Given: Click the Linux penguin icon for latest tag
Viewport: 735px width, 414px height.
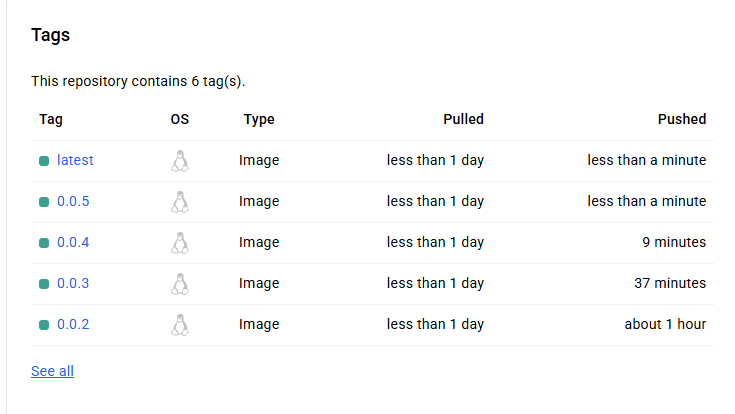Looking at the screenshot, I should tap(180, 161).
